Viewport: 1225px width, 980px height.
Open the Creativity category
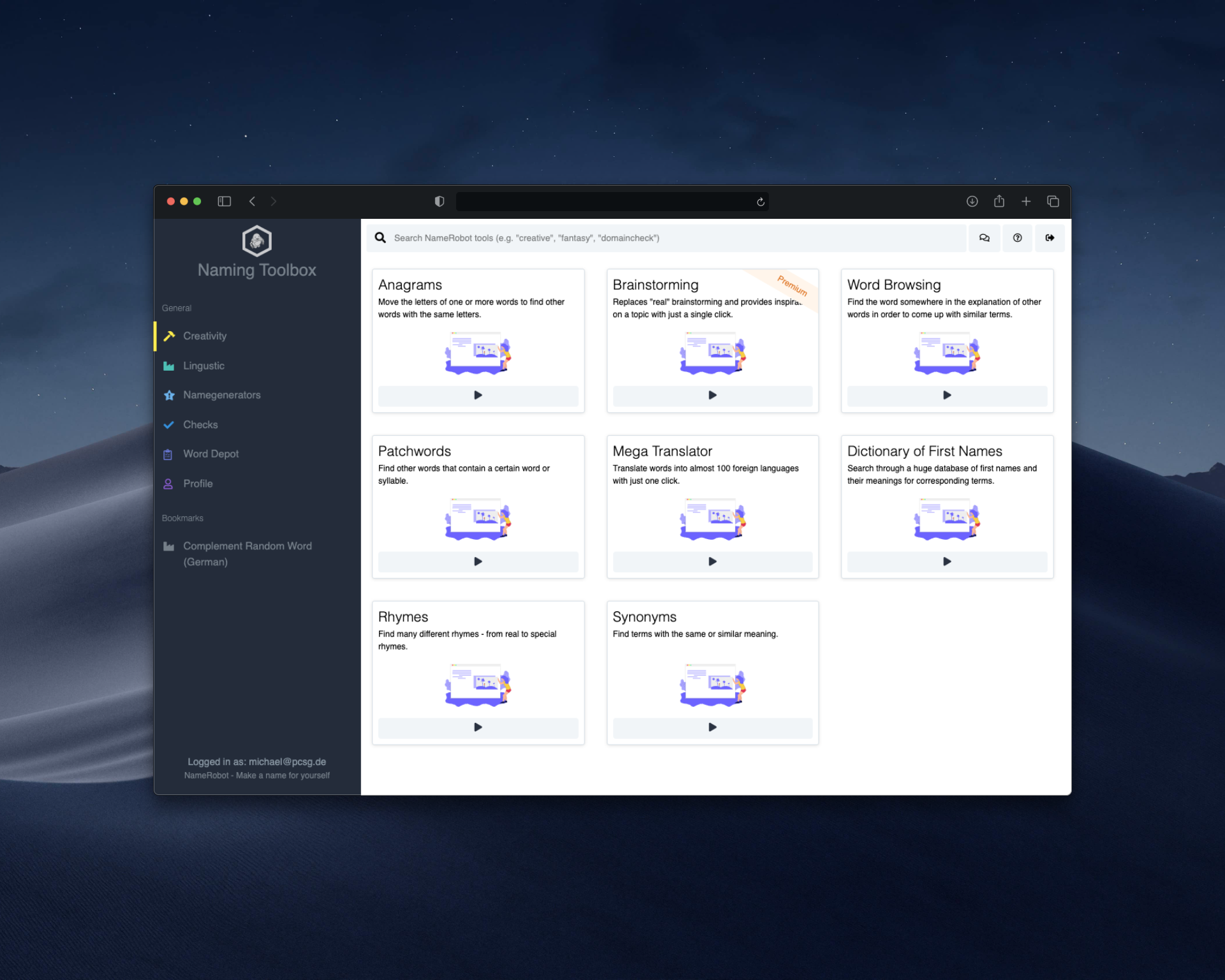205,336
